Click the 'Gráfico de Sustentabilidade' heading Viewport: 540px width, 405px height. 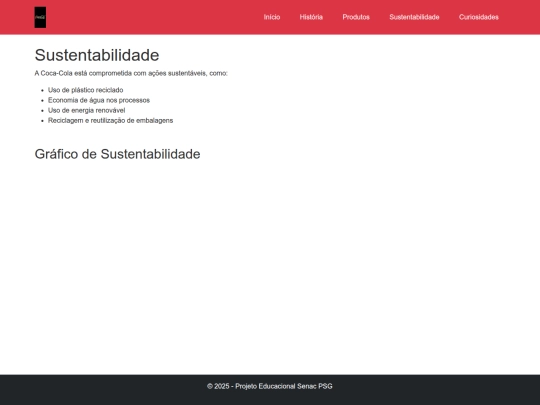(x=117, y=154)
